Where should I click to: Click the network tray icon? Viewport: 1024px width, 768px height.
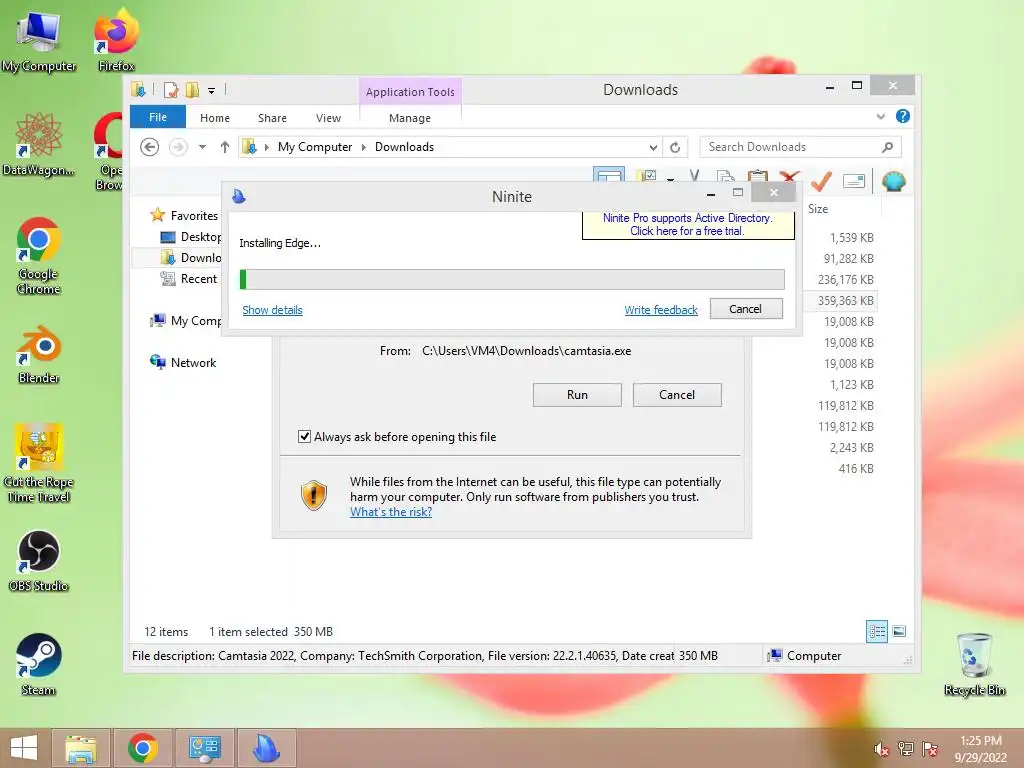tap(906, 749)
